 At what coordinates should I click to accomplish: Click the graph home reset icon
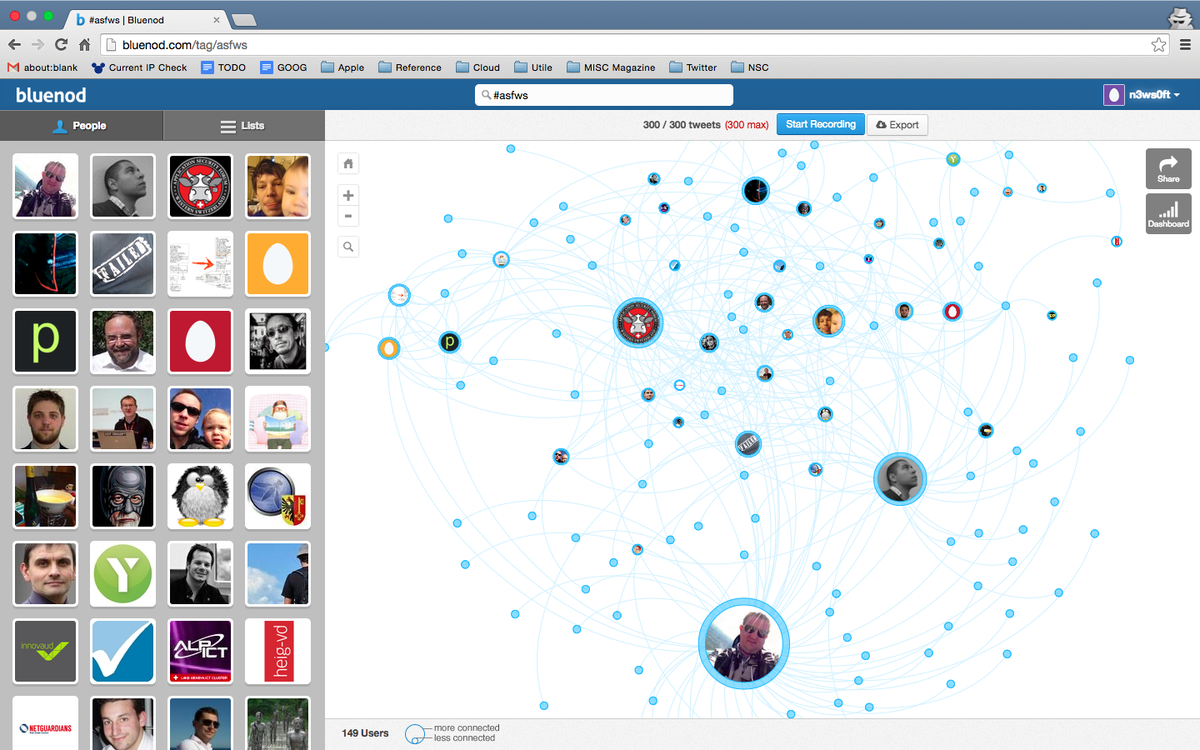click(348, 163)
